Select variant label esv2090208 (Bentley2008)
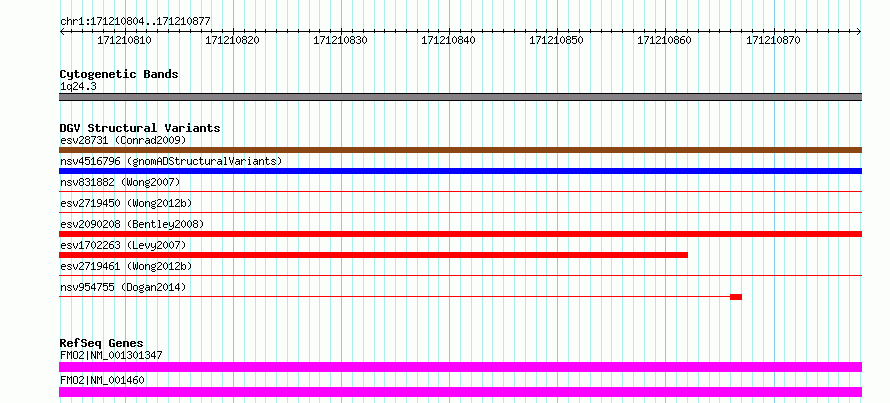 pyautogui.click(x=131, y=224)
